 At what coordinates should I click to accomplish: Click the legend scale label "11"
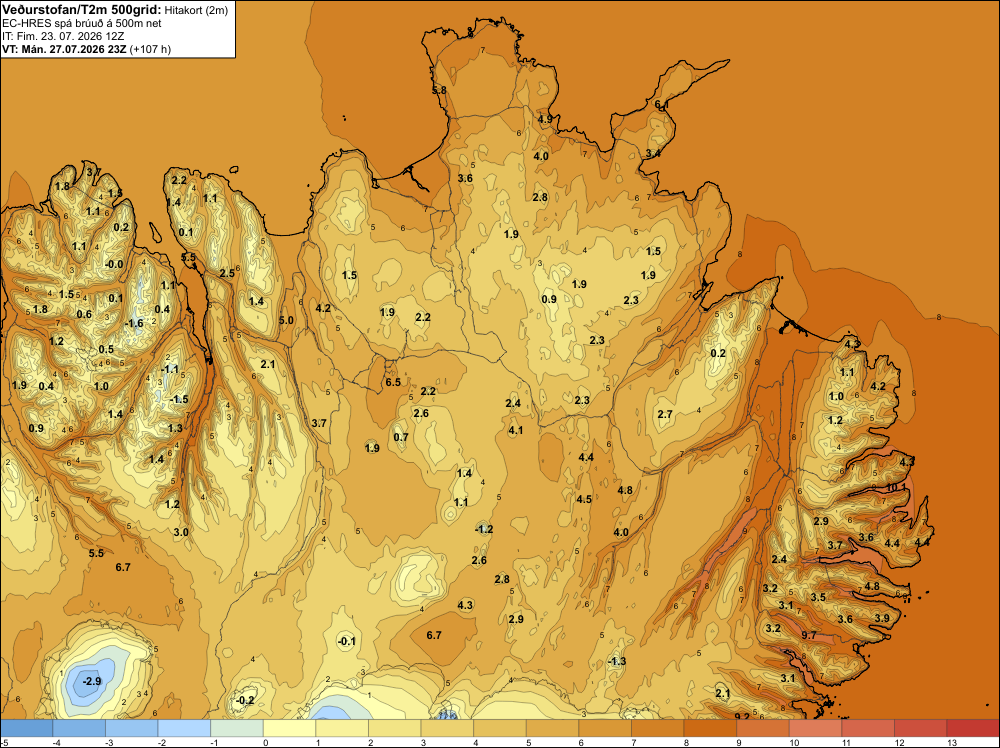847,742
